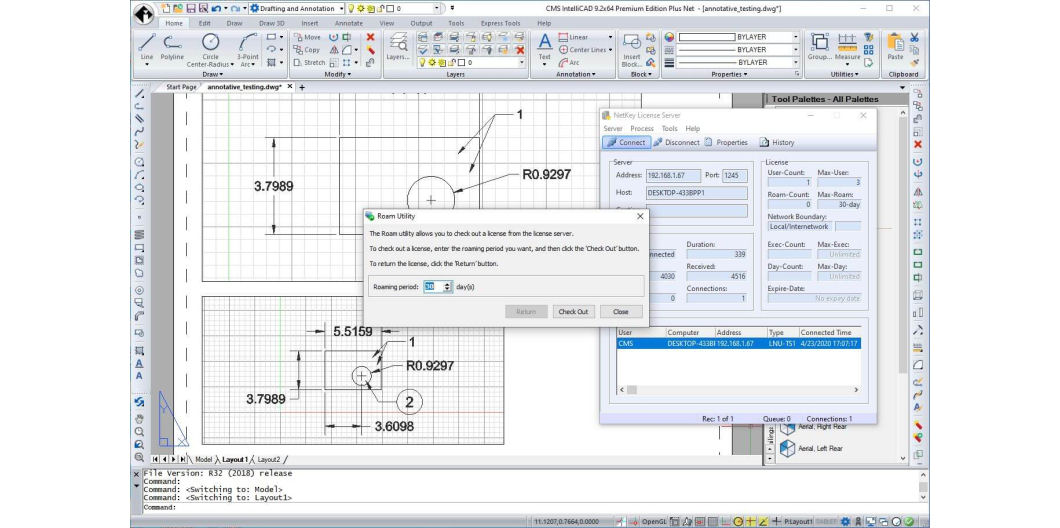Expand the Utilities panel

tap(844, 74)
